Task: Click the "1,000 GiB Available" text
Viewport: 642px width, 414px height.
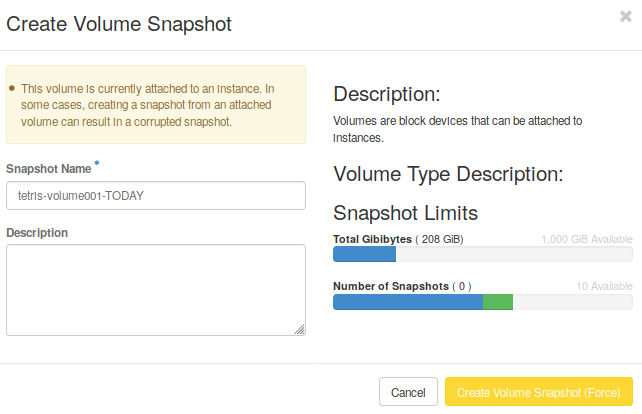Action: [x=586, y=239]
